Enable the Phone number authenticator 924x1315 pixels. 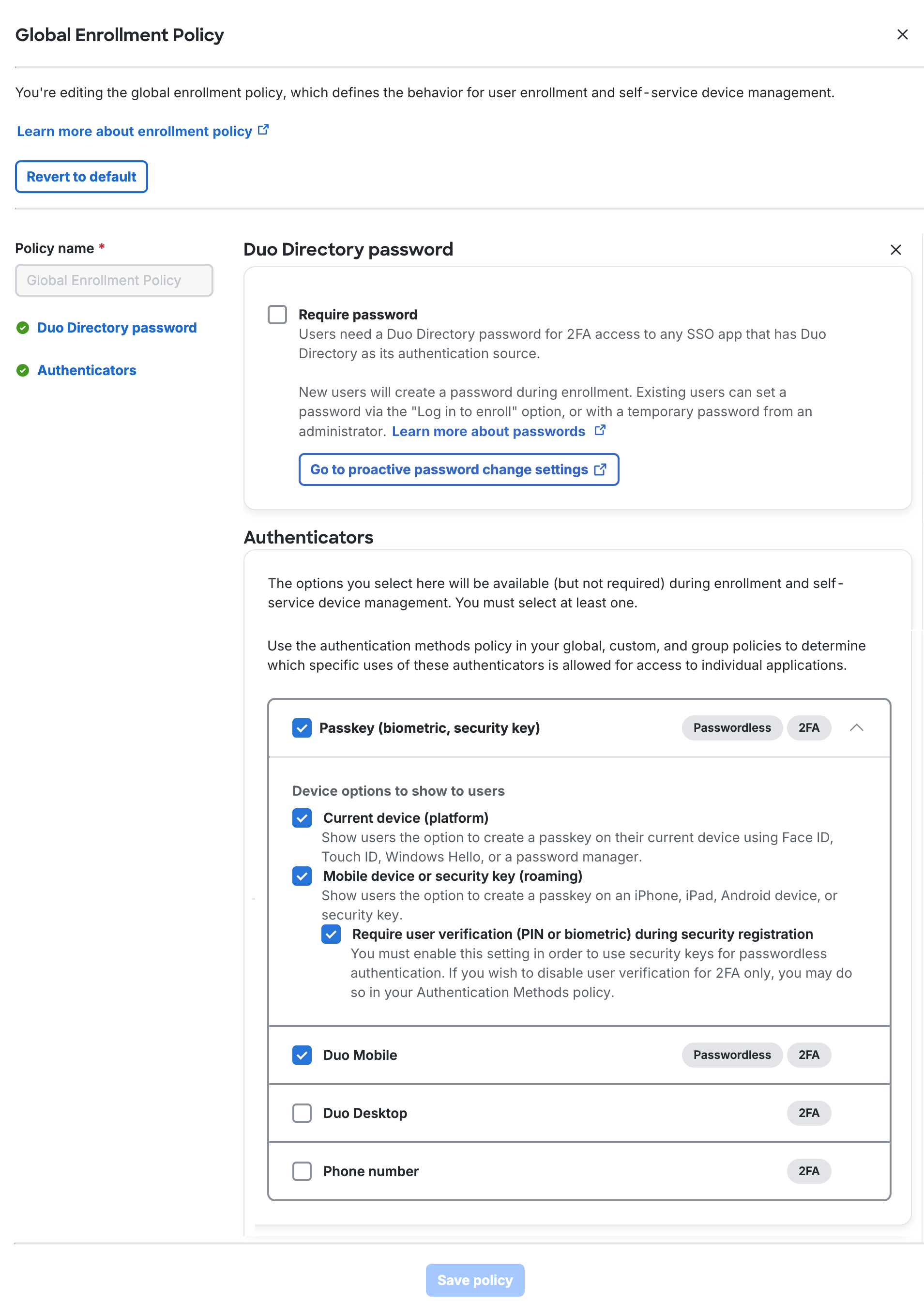pos(302,1171)
